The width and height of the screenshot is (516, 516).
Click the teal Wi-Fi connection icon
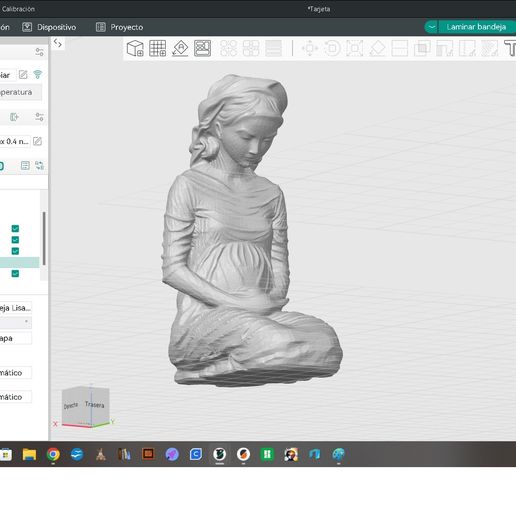click(38, 75)
